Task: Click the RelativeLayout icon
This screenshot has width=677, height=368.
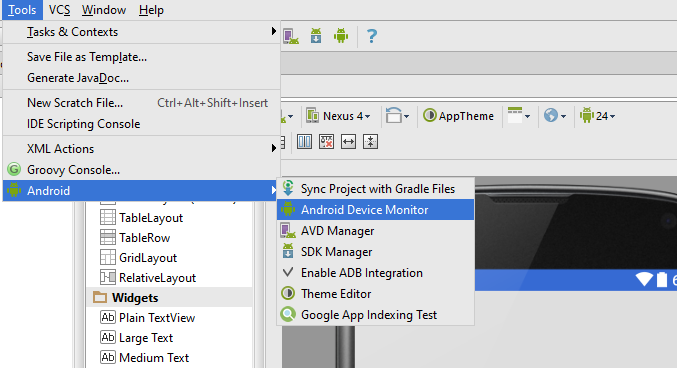Action: pyautogui.click(x=108, y=277)
